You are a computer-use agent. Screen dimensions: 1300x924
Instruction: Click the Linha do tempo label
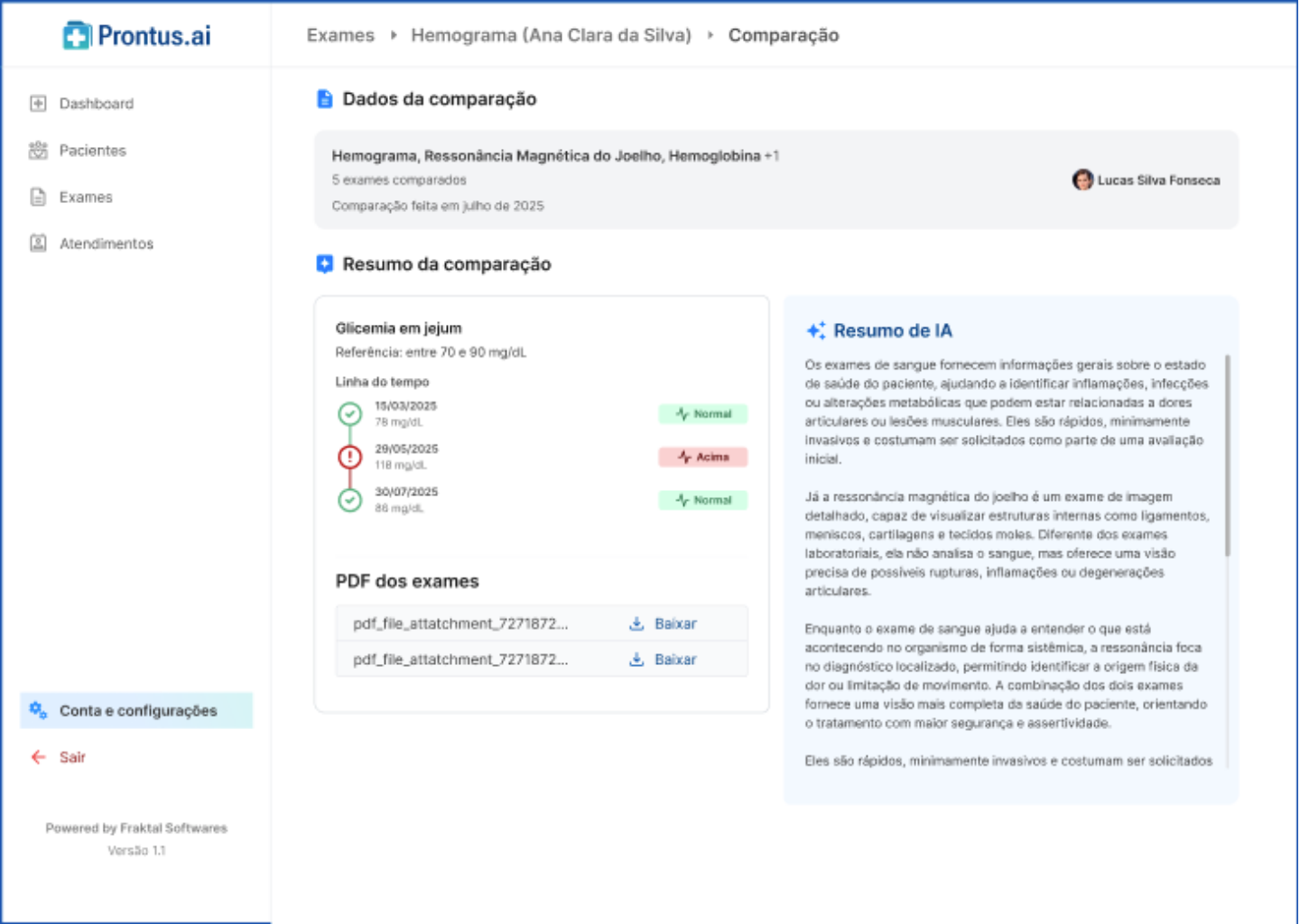coord(382,382)
